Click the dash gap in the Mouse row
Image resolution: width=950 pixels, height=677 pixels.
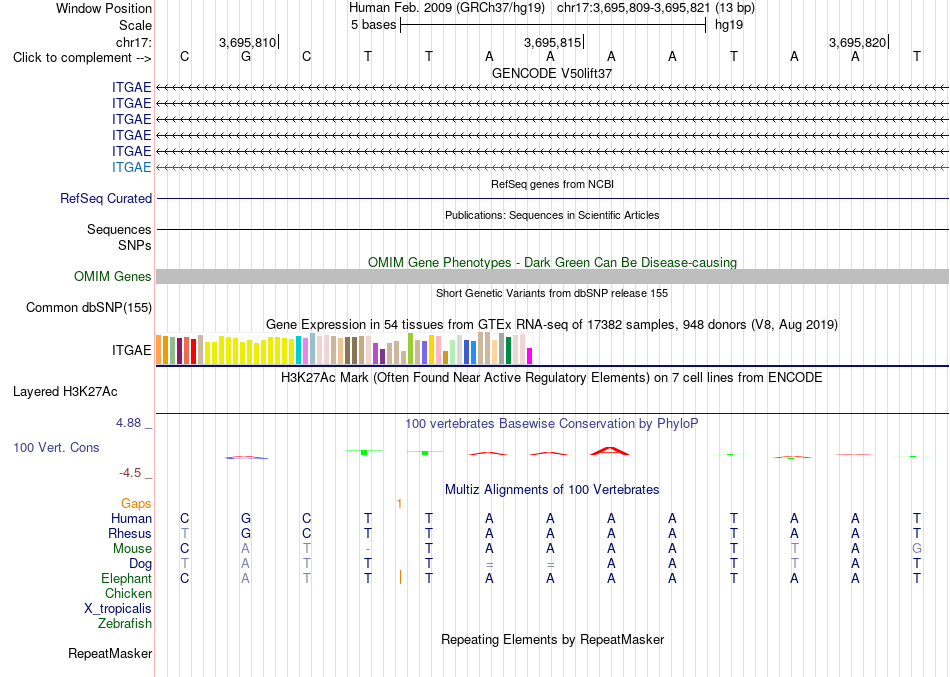[x=368, y=549]
